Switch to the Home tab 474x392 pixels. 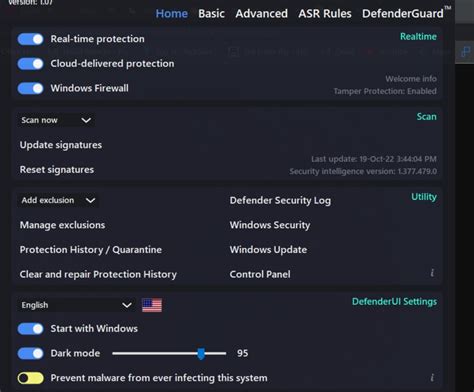[172, 14]
